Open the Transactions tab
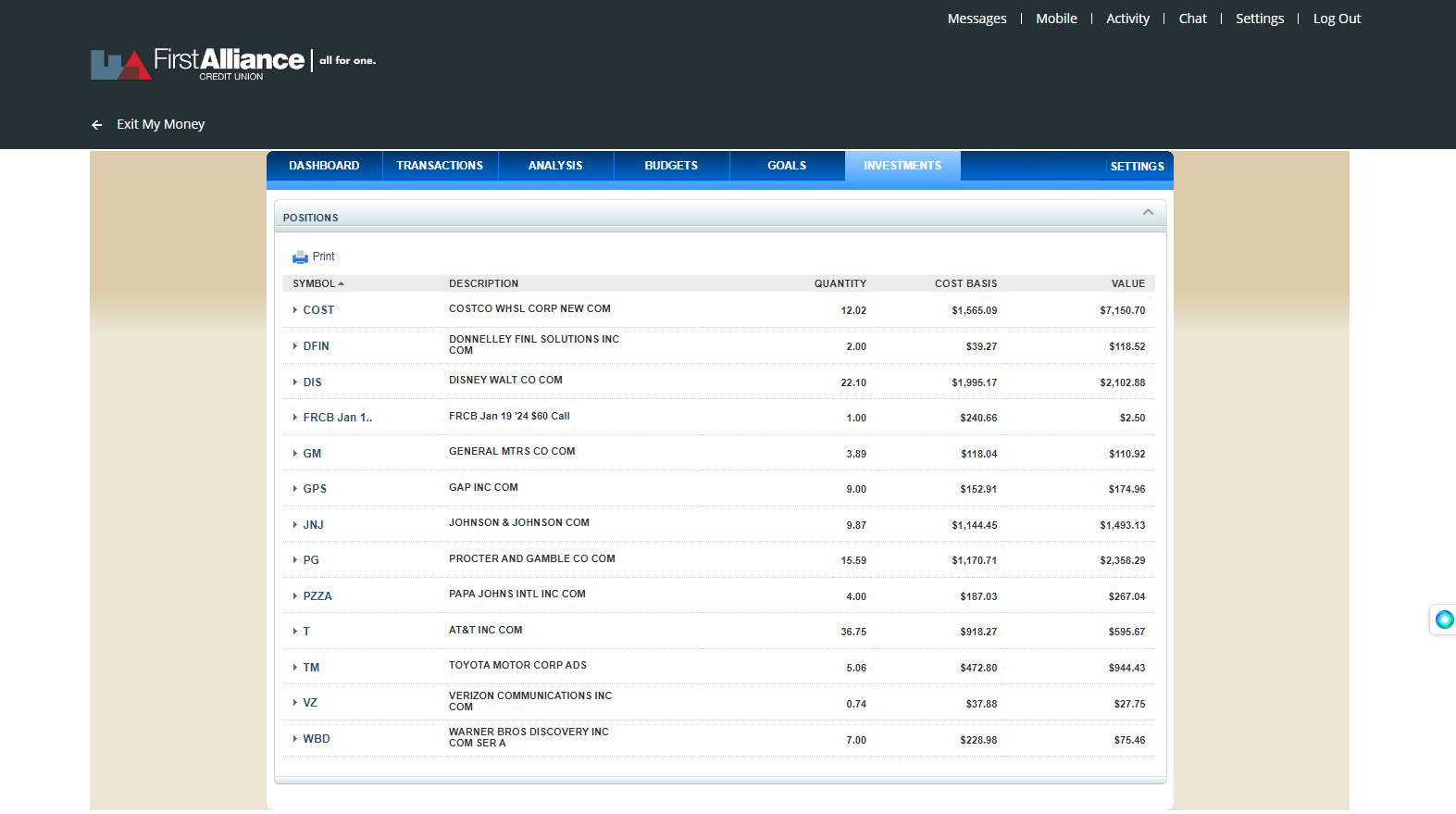This screenshot has height=814, width=1456. point(440,166)
